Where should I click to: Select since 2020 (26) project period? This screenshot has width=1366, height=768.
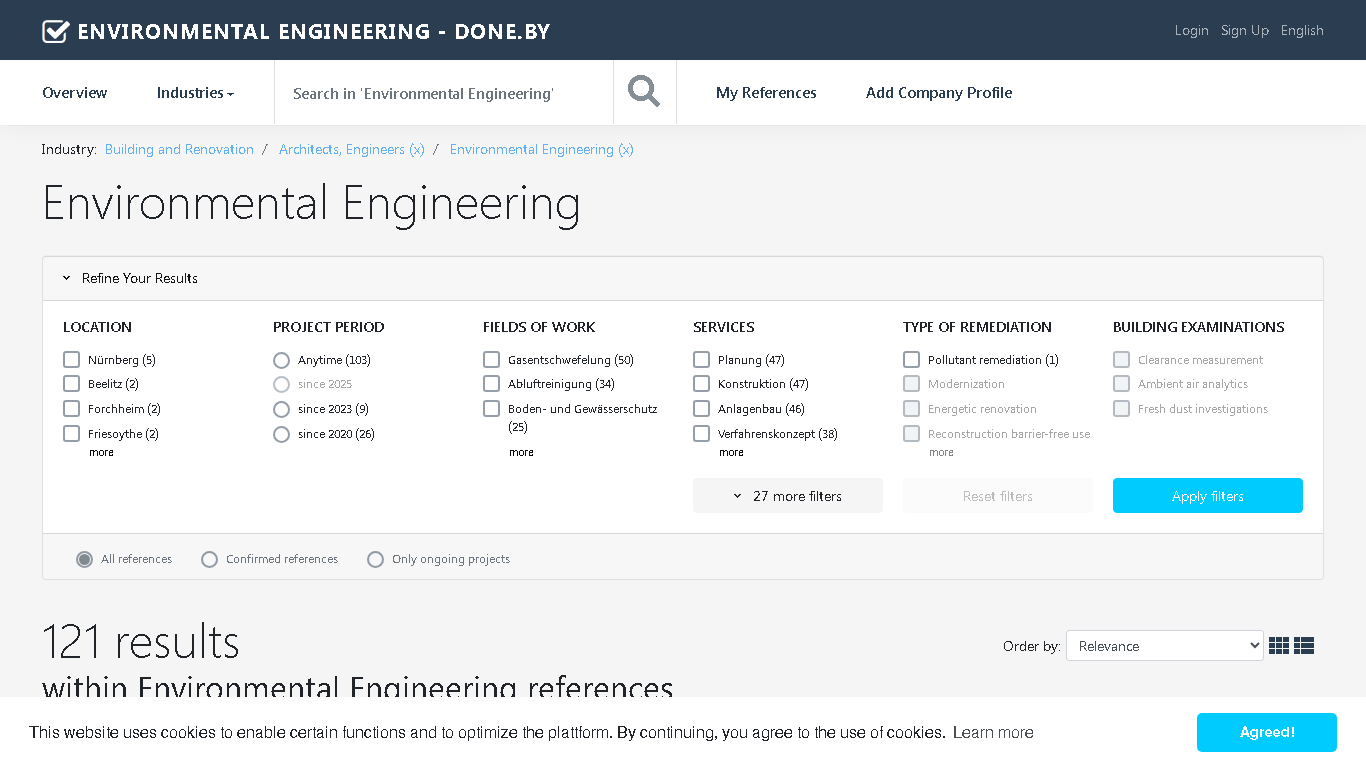coord(281,434)
